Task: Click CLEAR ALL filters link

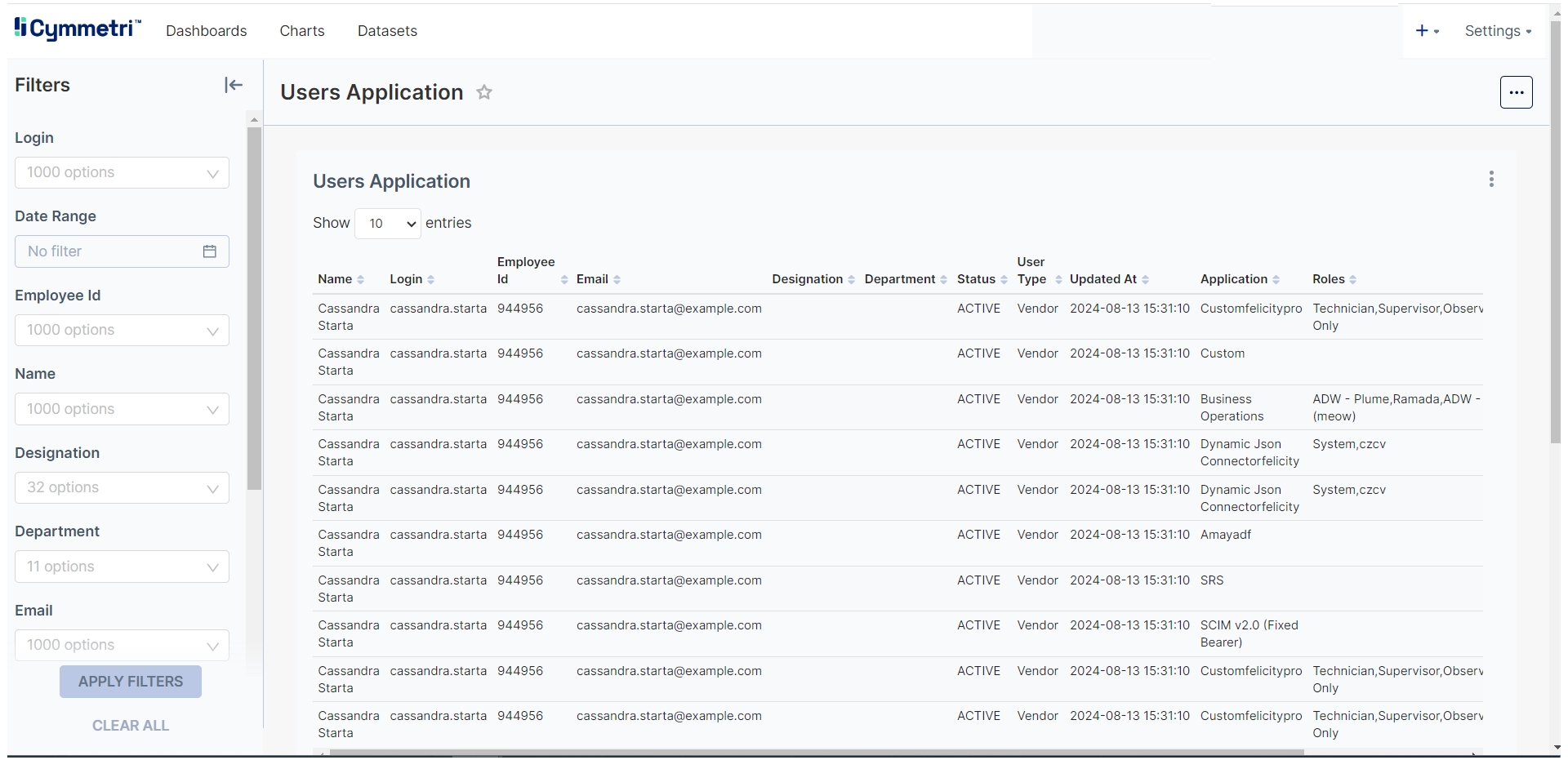Action: 131,726
